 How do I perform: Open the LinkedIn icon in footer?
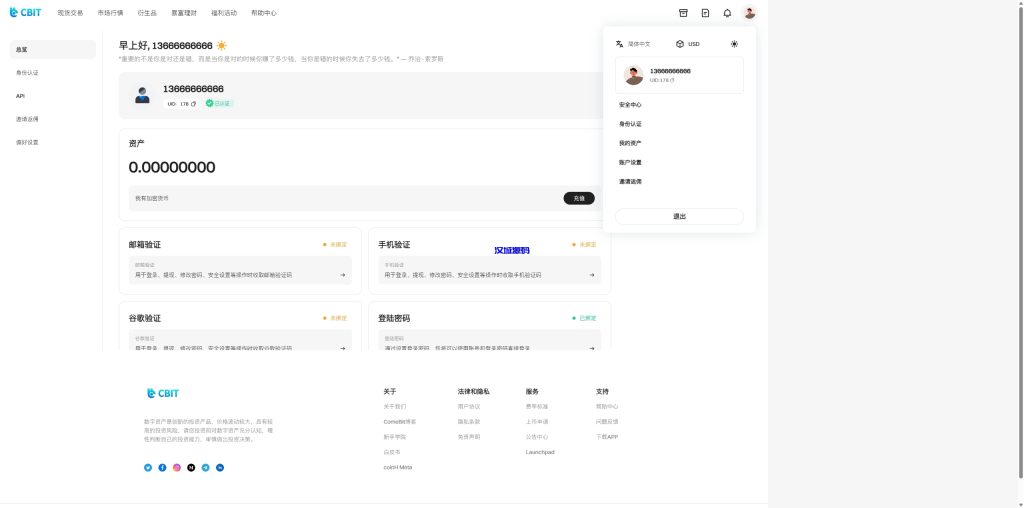tap(219, 468)
